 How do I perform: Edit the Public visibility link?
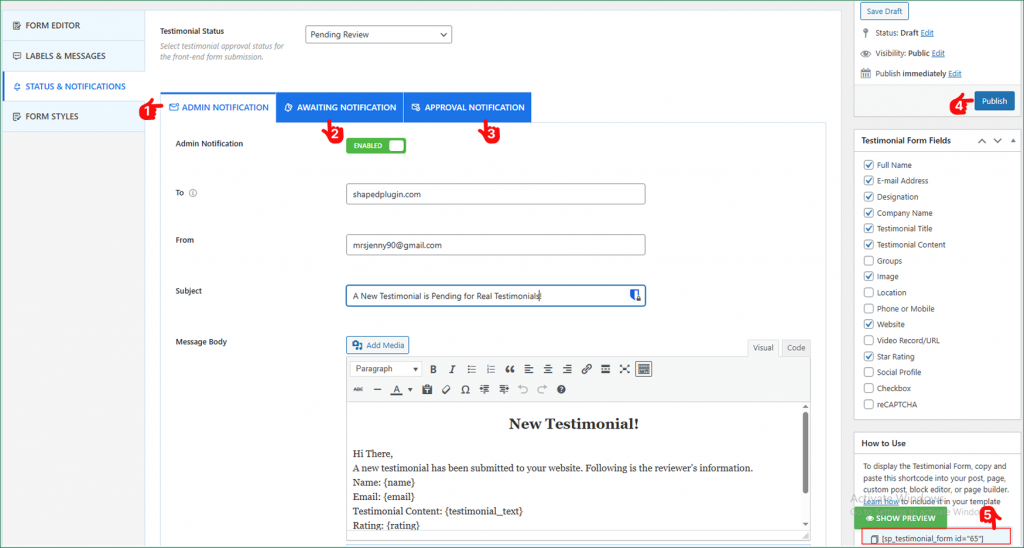point(938,54)
